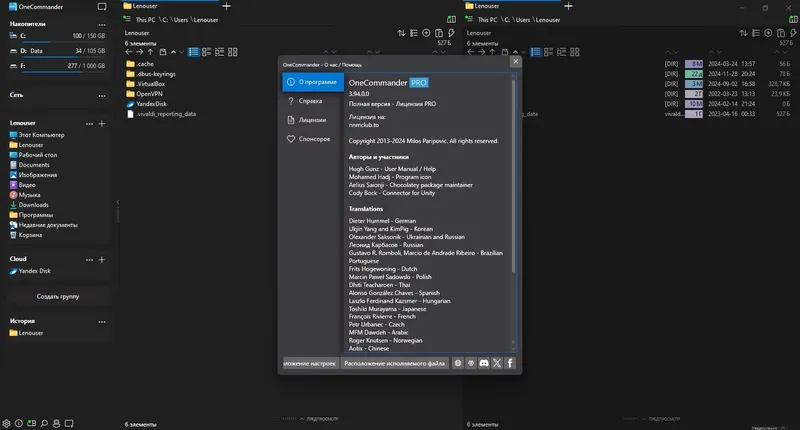This screenshot has width=800, height=430.
Task: Expand left pane preview panel 'предпросмотр'
Action: point(319,419)
